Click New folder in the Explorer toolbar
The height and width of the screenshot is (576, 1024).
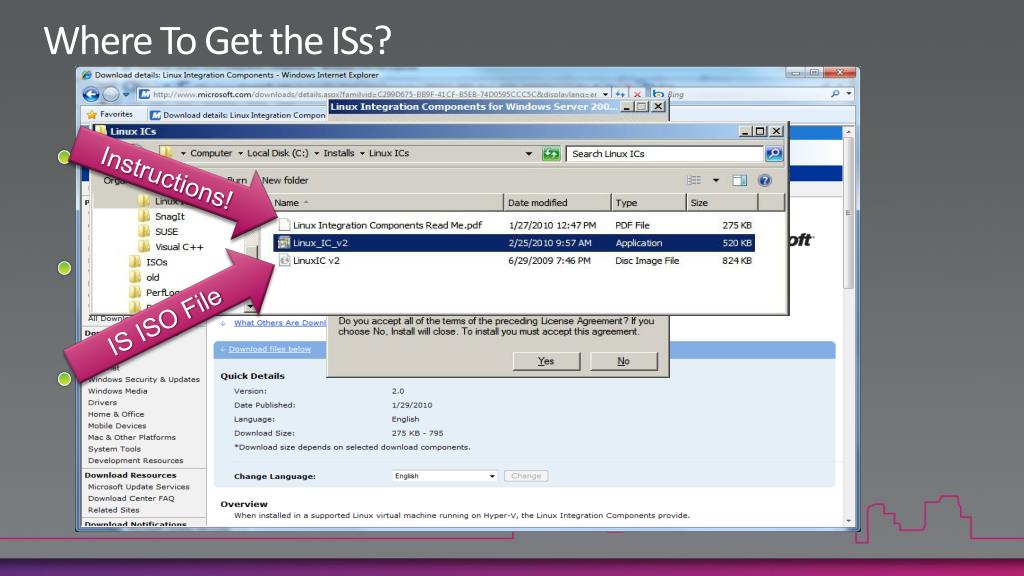285,180
